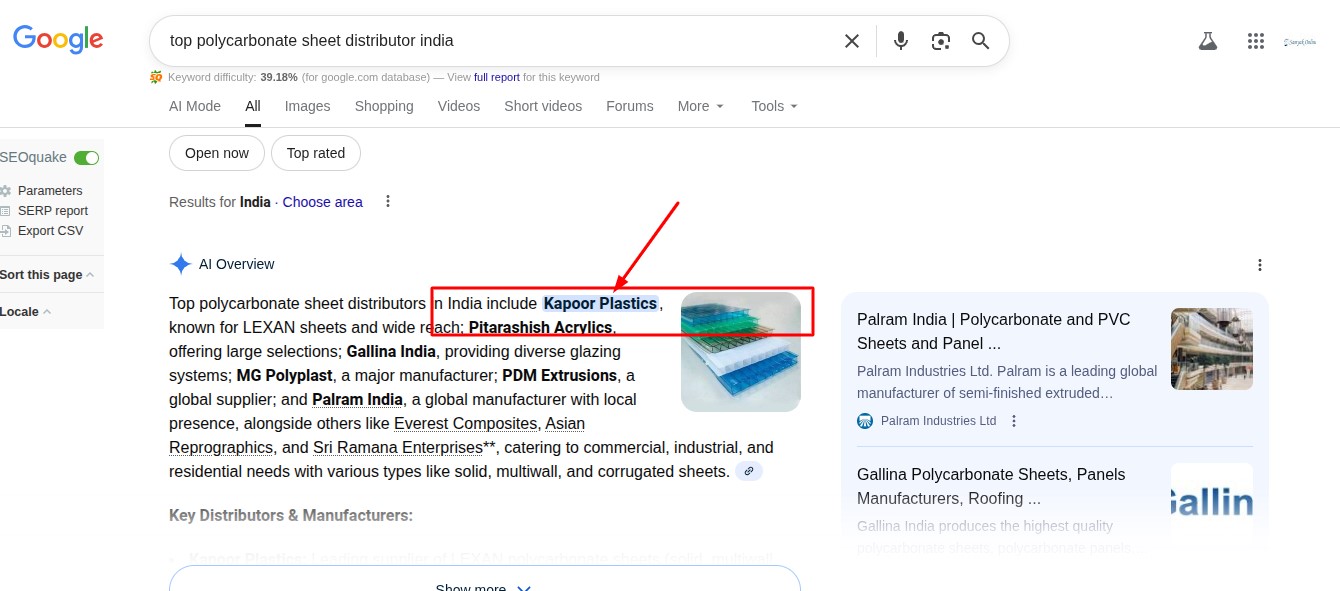Open Google Search Labs flask icon

pos(1208,40)
